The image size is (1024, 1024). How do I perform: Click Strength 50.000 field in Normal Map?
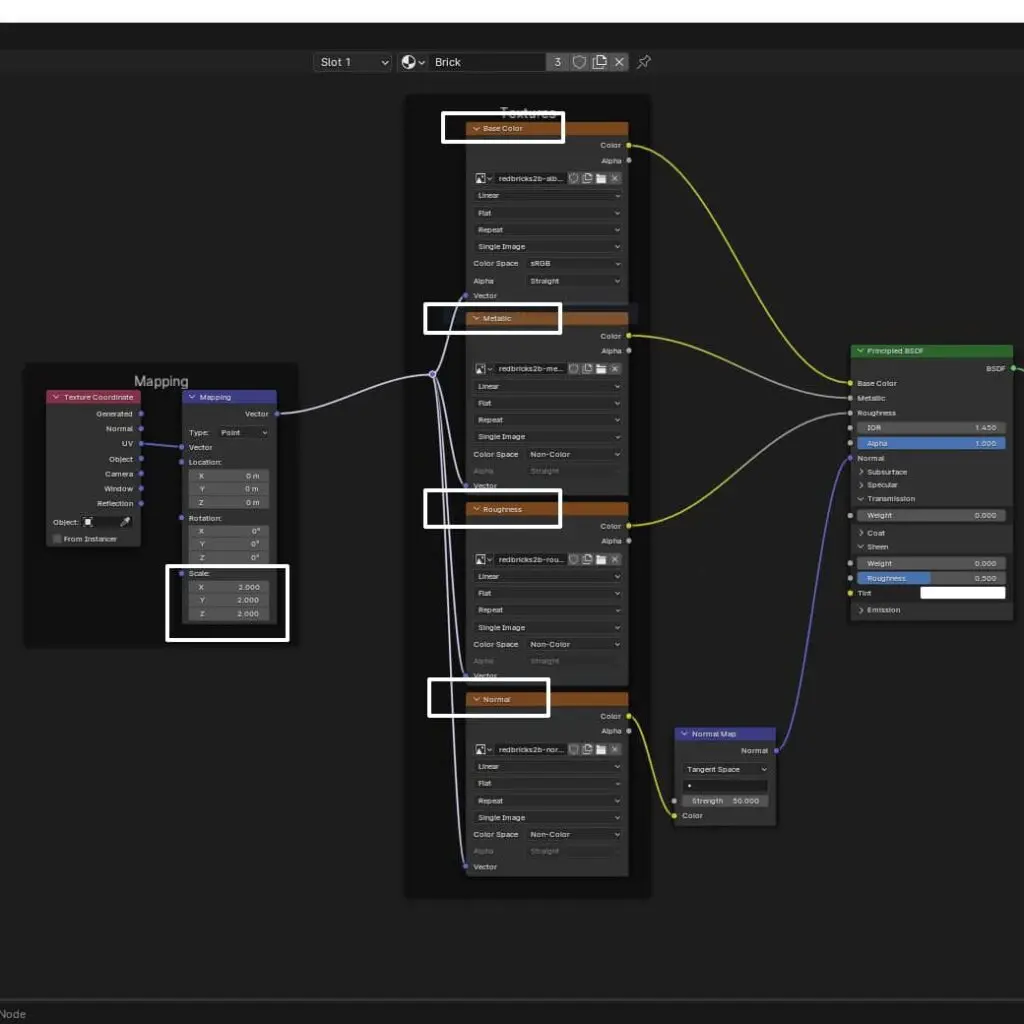tap(726, 801)
